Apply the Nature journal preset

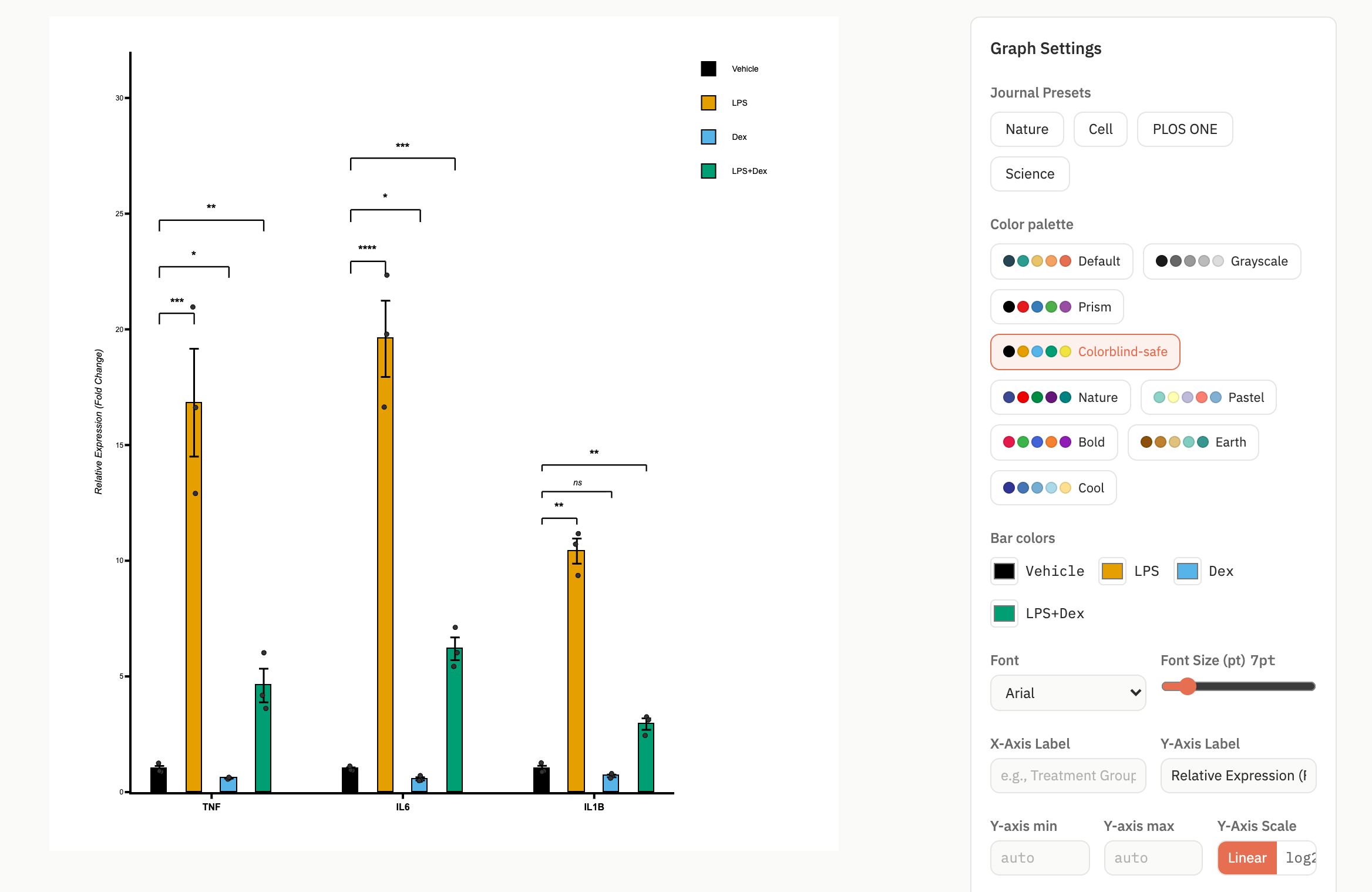point(1026,129)
